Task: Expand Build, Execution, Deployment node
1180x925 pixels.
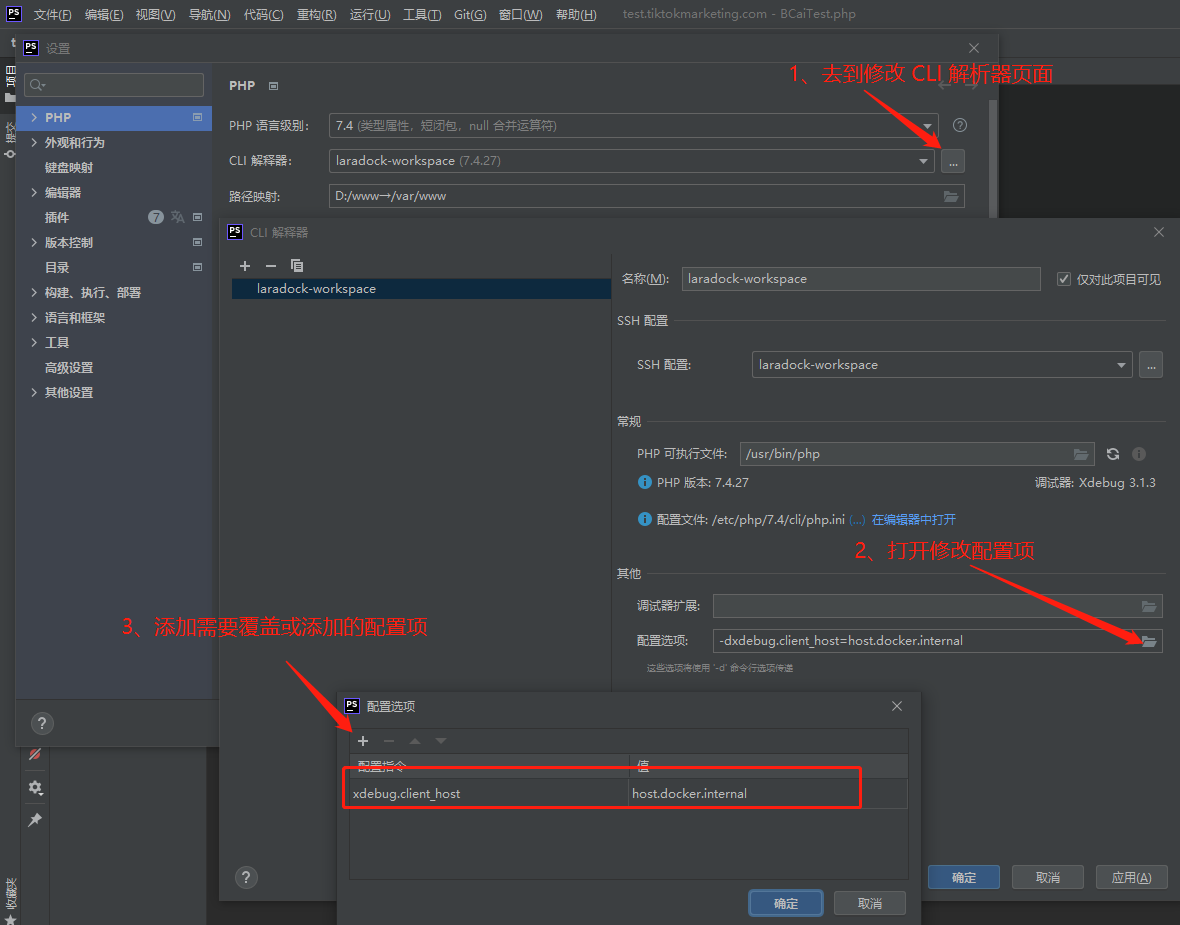Action: [x=34, y=292]
